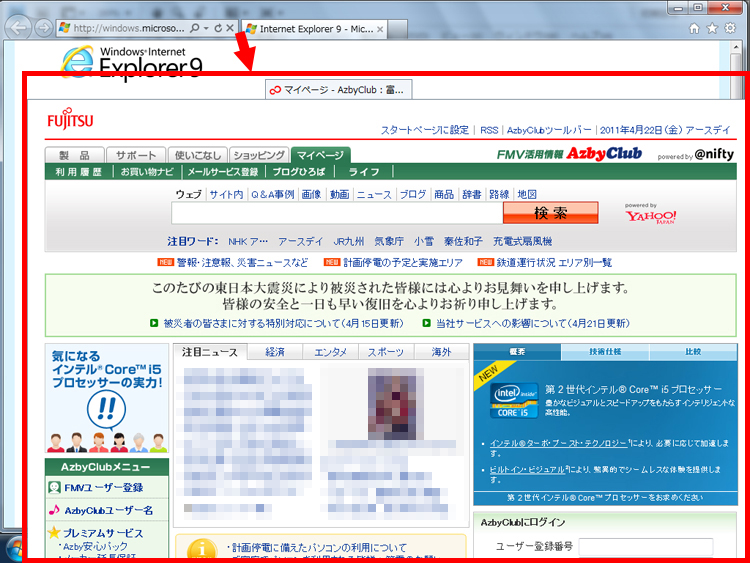Screen dimensions: 750x563
Task: Open trending word JR九州
Action: point(349,241)
